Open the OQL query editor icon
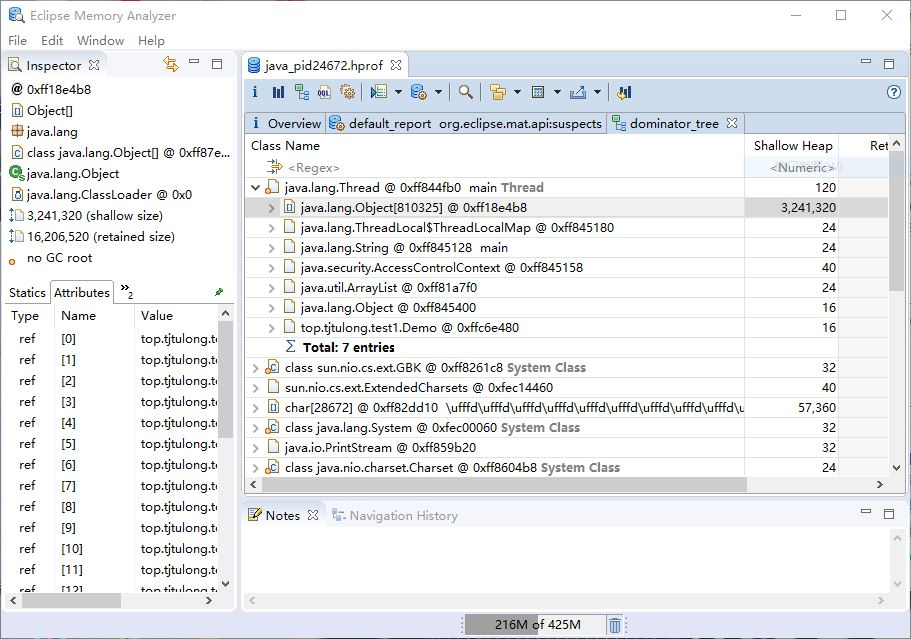The image size is (911, 639). 324,92
